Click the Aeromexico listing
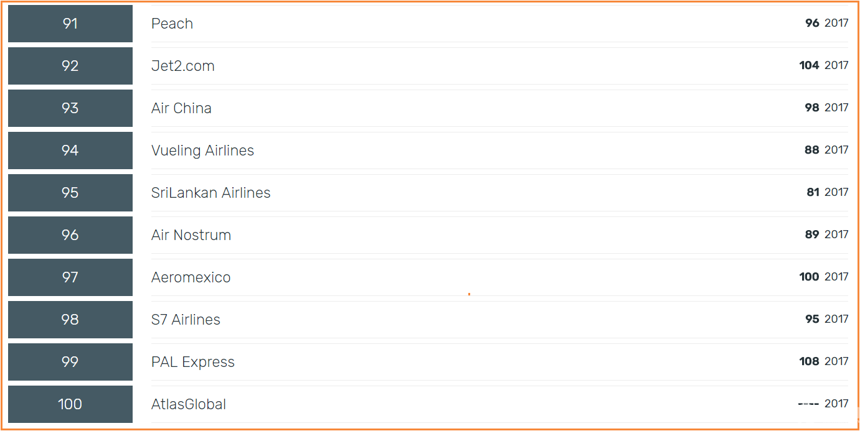This screenshot has width=860, height=431. [191, 277]
